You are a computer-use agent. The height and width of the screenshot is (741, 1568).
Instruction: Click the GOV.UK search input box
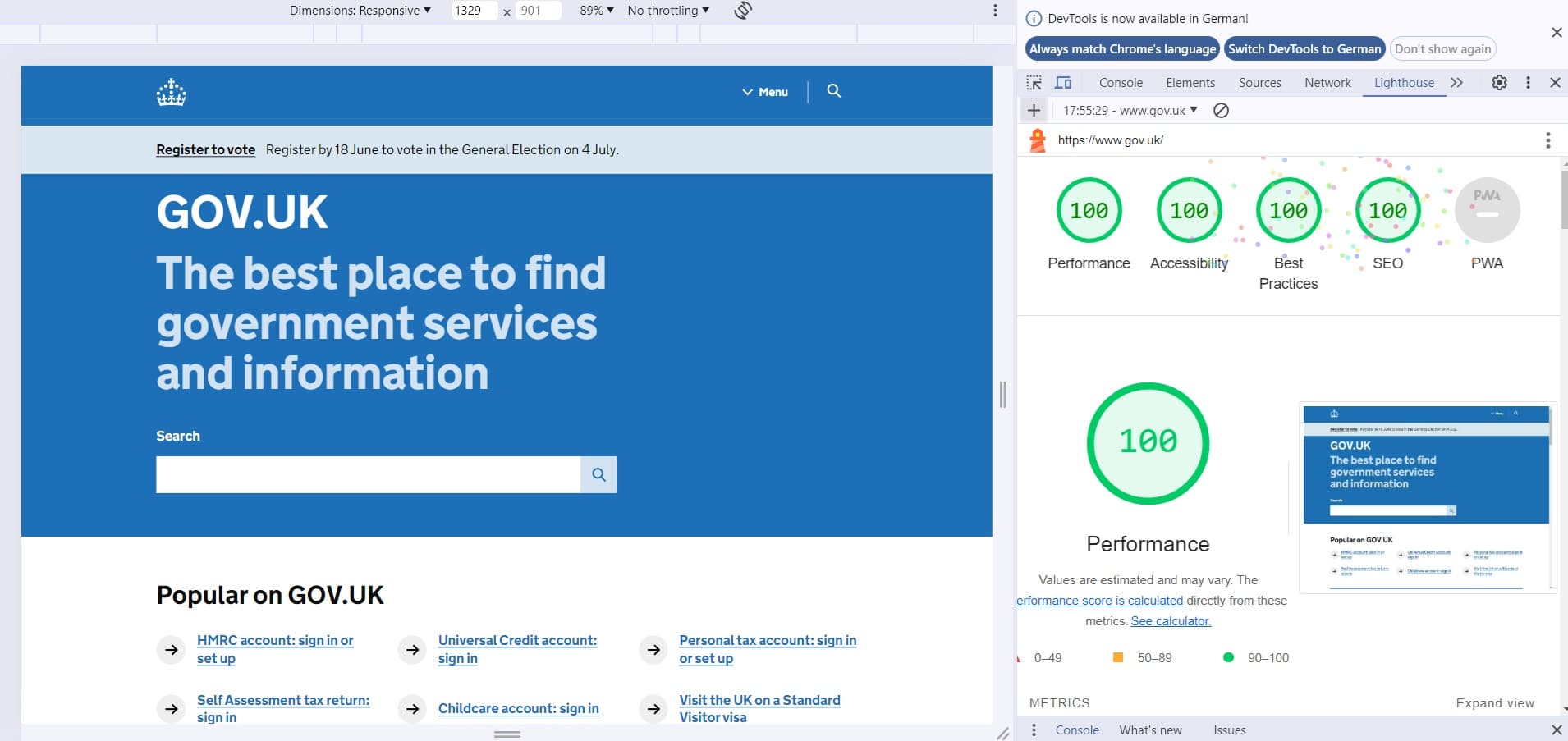(x=368, y=474)
